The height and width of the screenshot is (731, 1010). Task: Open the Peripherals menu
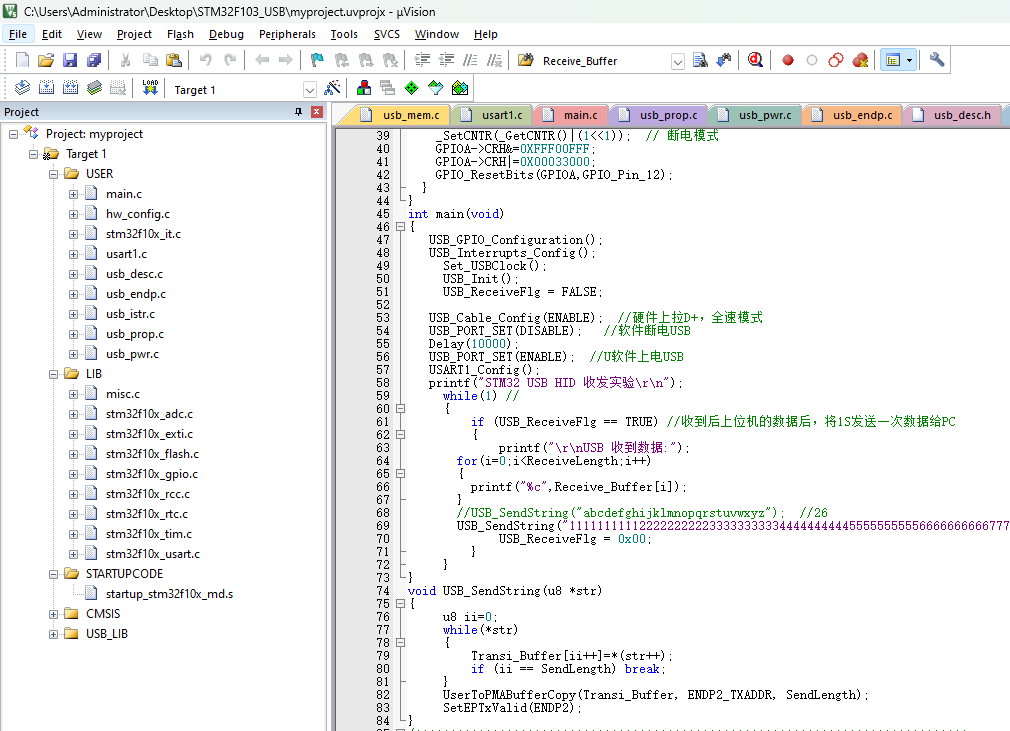point(287,34)
